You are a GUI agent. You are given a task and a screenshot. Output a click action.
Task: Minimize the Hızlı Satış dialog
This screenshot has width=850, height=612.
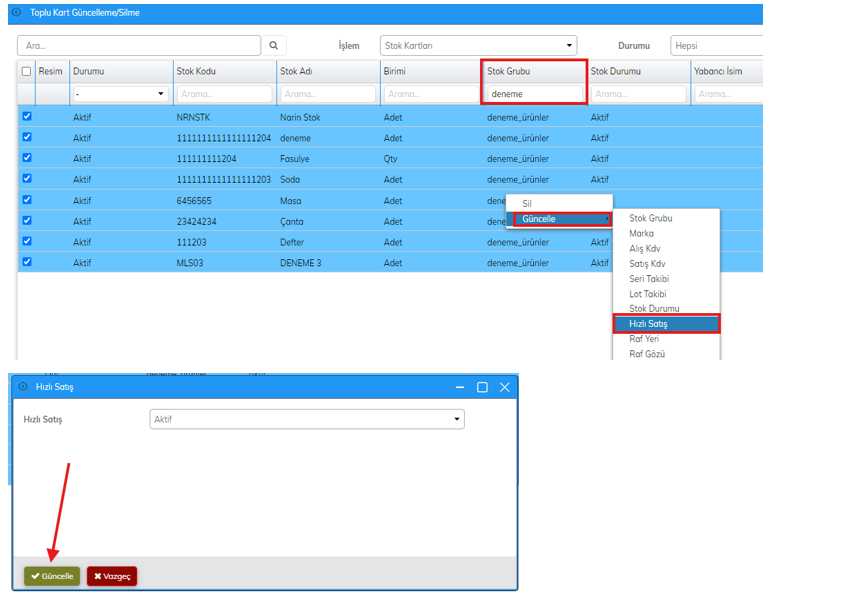coord(460,387)
